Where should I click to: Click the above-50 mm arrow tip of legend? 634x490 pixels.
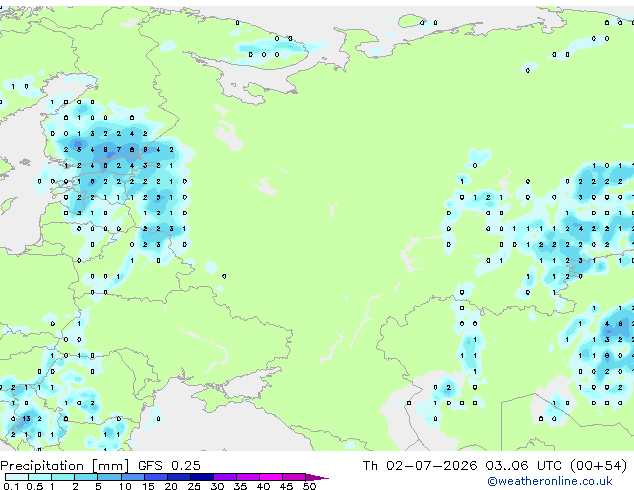coord(317,477)
